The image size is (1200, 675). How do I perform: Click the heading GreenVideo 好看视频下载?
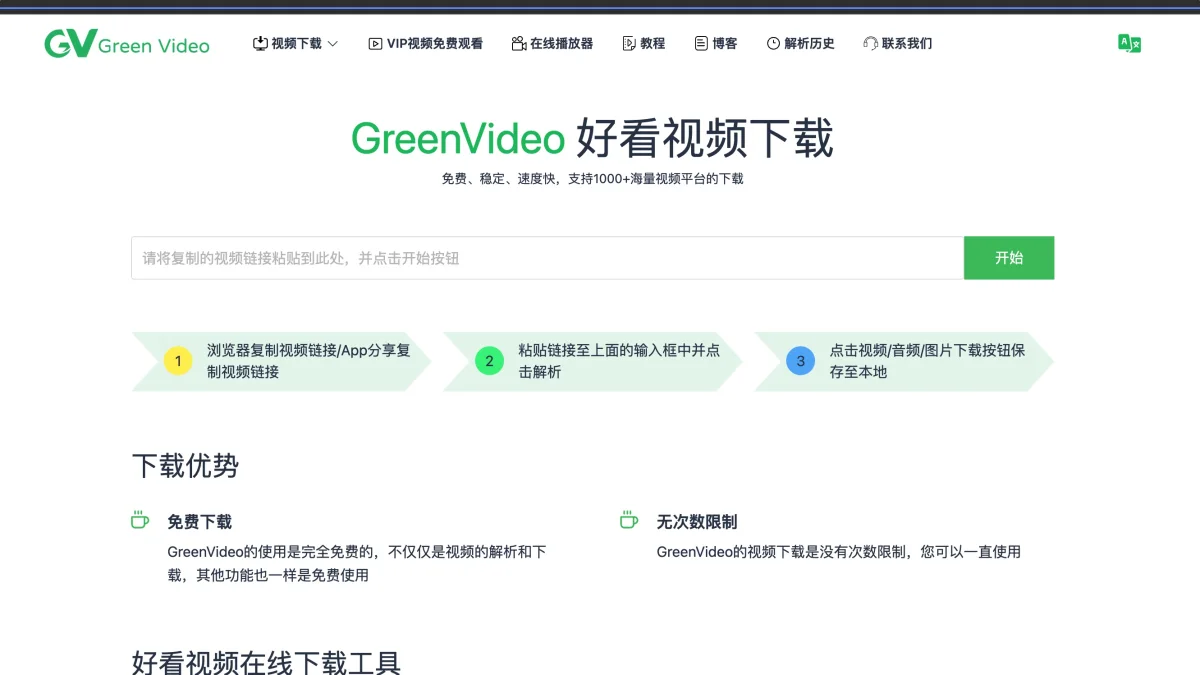click(x=592, y=139)
